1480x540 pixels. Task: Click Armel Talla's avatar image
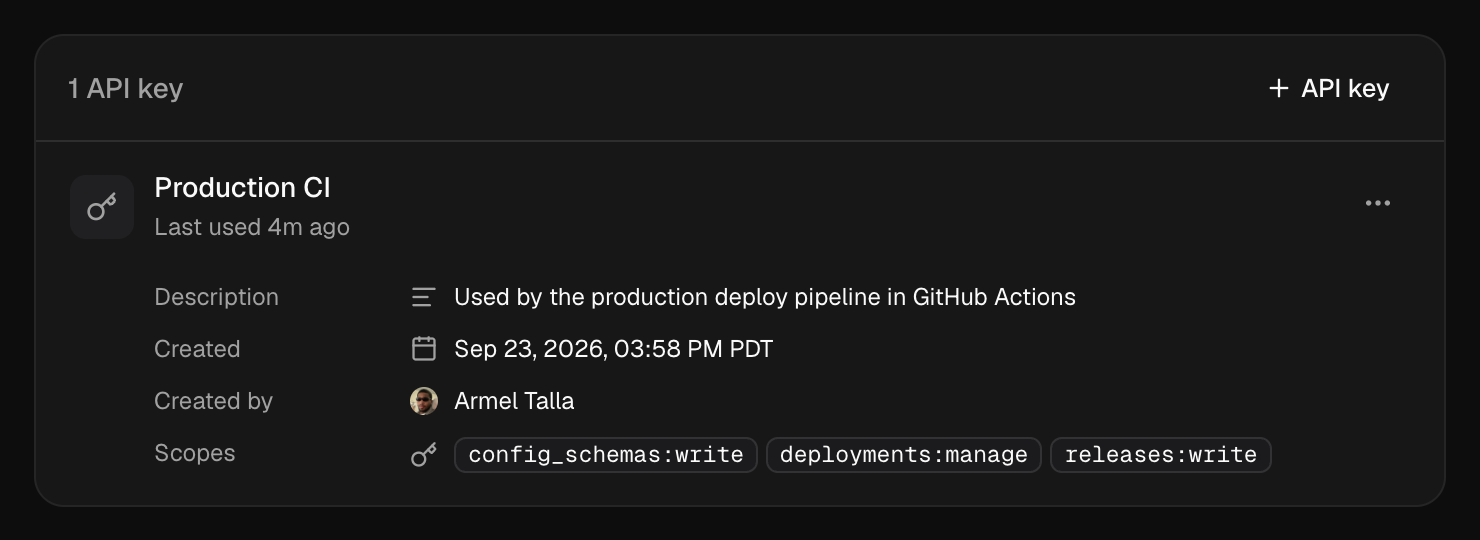[424, 401]
